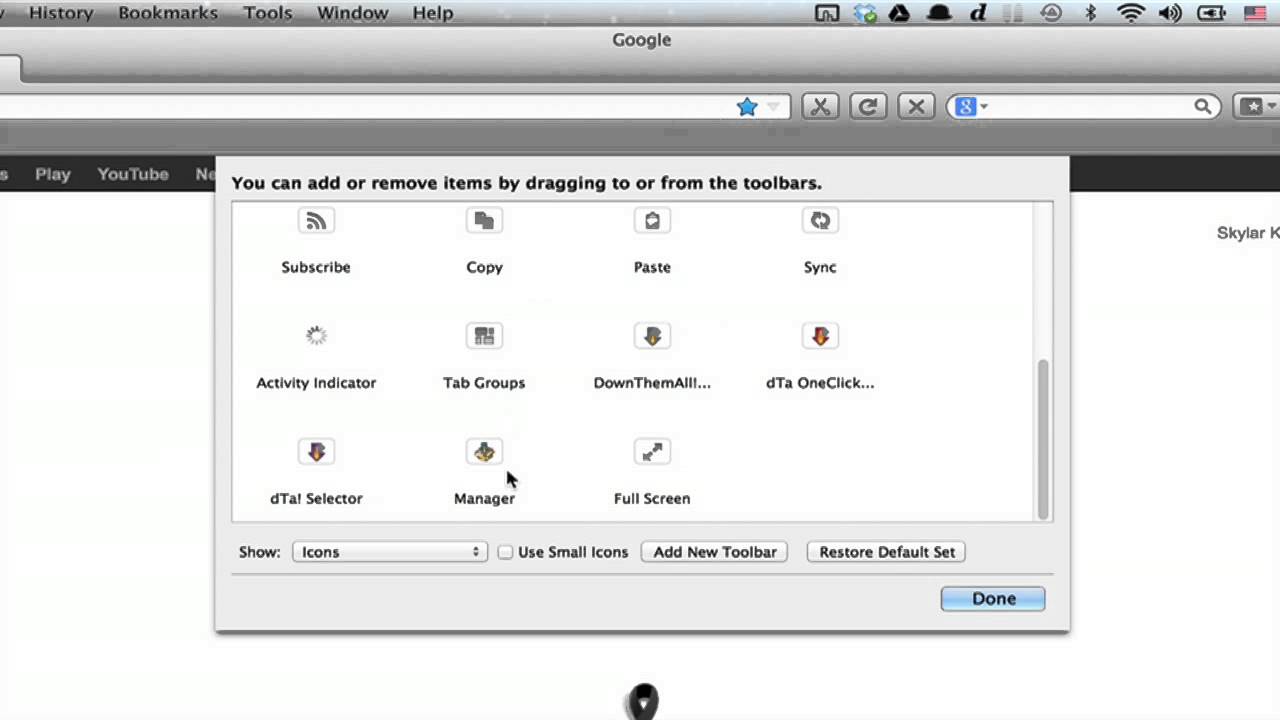Select the Full Screen icon
Image resolution: width=1280 pixels, height=720 pixels.
[x=652, y=452]
